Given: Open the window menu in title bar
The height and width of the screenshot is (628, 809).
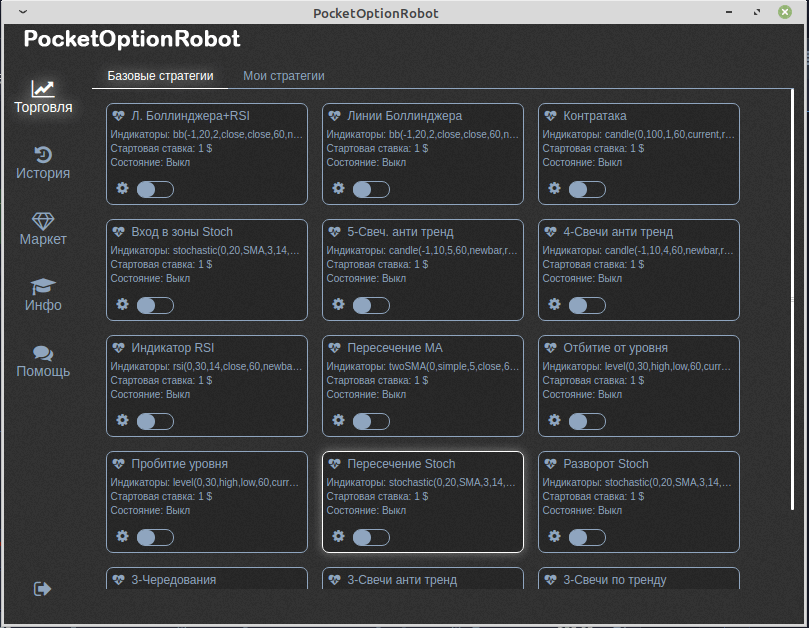Looking at the screenshot, I should (x=23, y=13).
